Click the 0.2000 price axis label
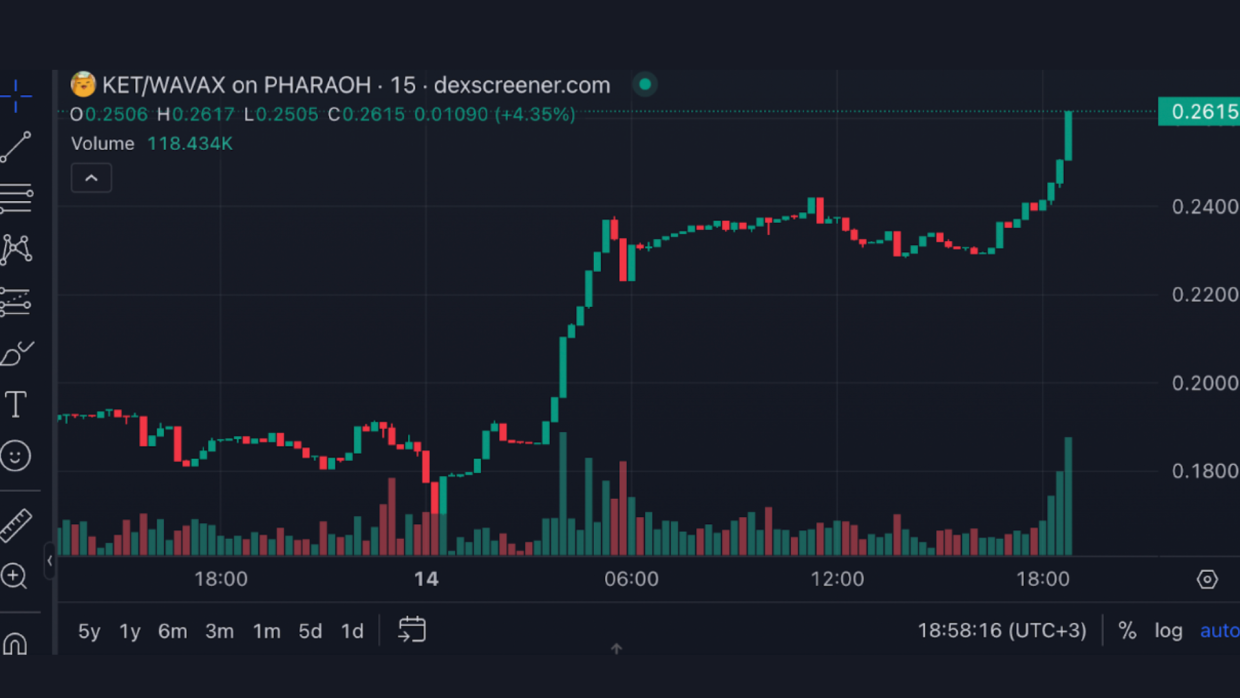The width and height of the screenshot is (1240, 698). click(1205, 383)
